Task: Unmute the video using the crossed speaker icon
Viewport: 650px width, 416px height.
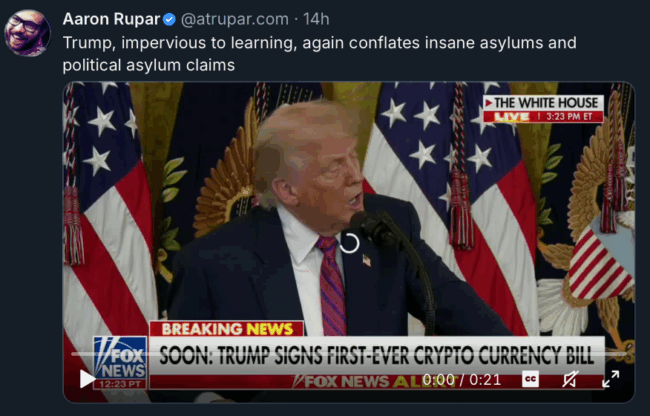Action: click(570, 379)
